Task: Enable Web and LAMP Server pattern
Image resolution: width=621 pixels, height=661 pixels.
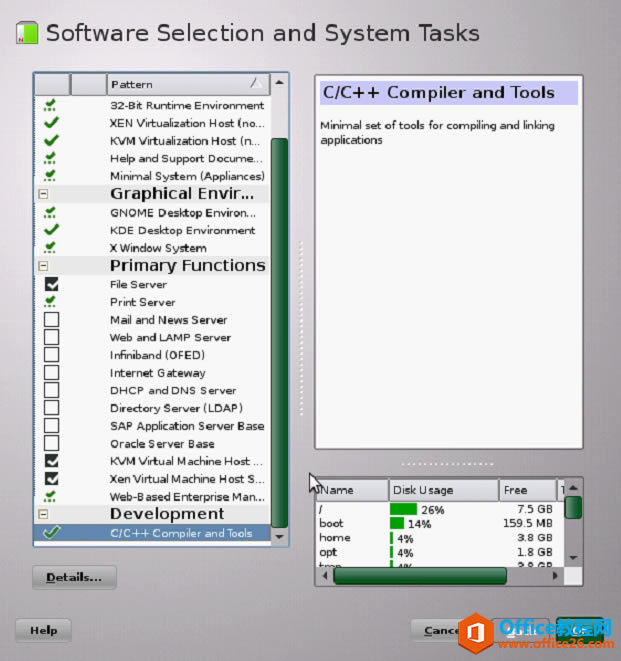Action: pyautogui.click(x=51, y=337)
